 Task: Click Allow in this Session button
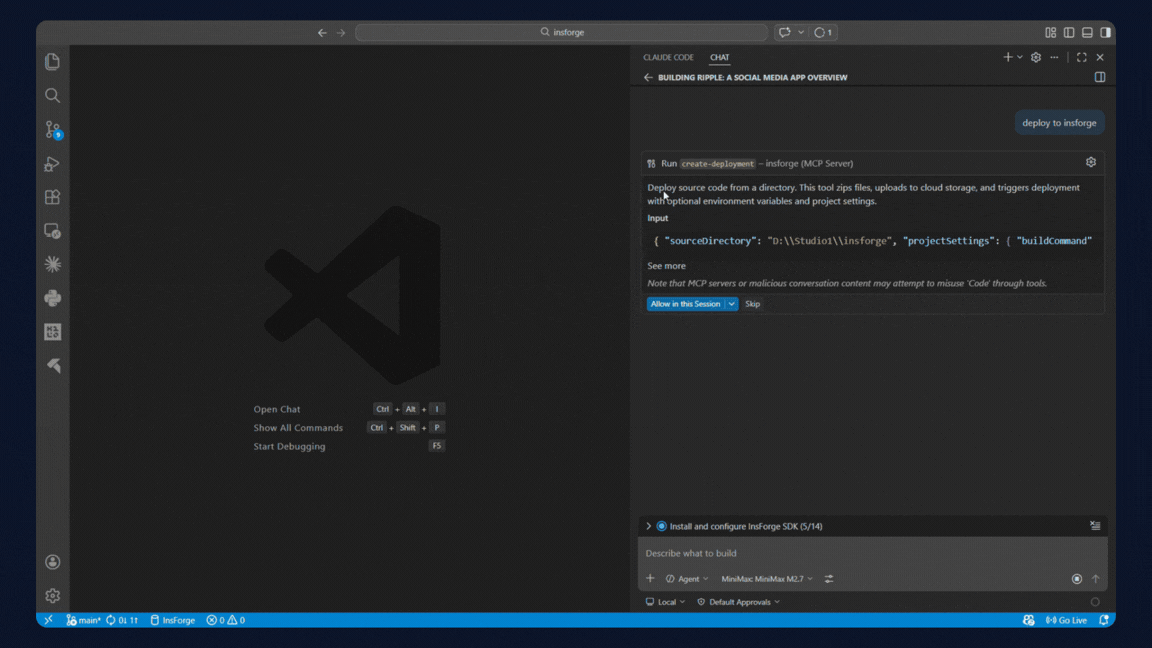click(685, 304)
